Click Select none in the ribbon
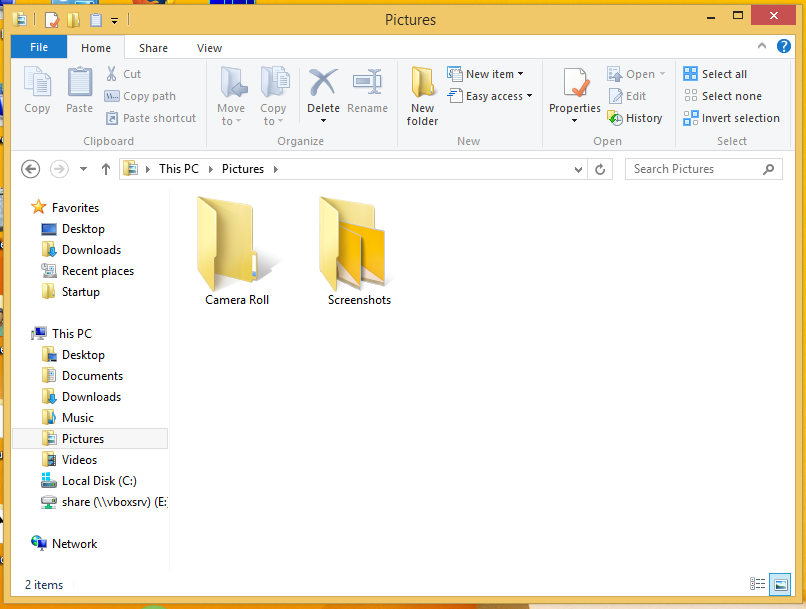The image size is (806, 609). point(720,95)
